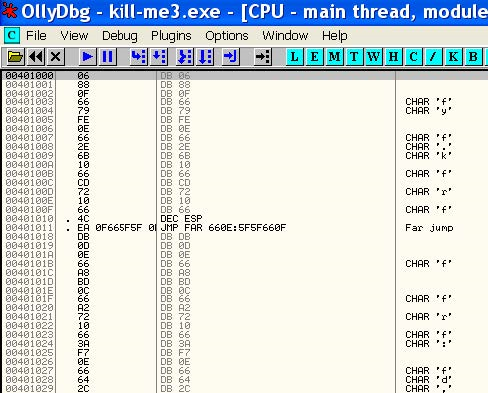Click the CHAR 'y' comment
Viewport: 488px width, 393px height.
(429, 111)
